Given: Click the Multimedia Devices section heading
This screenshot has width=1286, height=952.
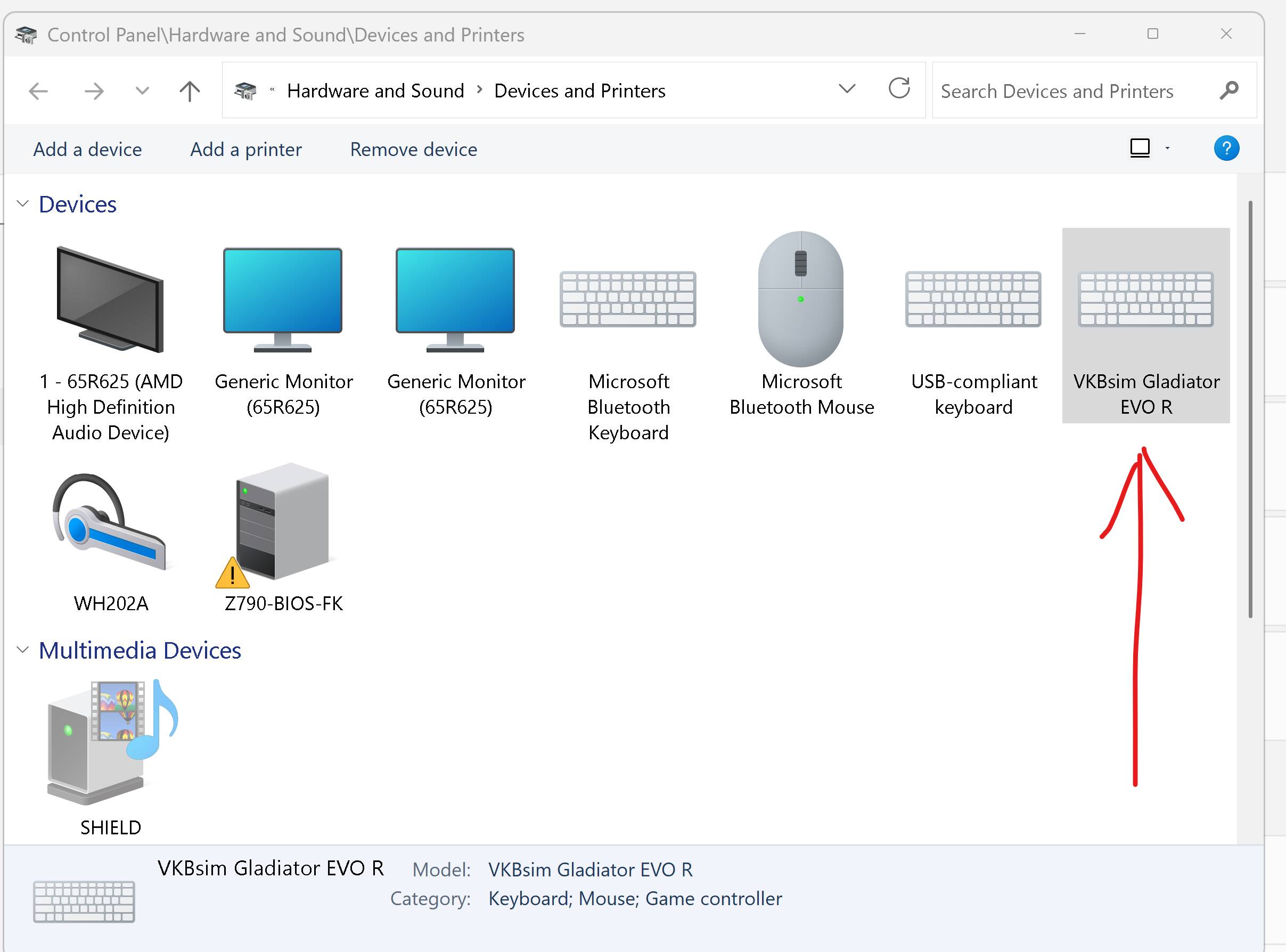Looking at the screenshot, I should coord(140,651).
